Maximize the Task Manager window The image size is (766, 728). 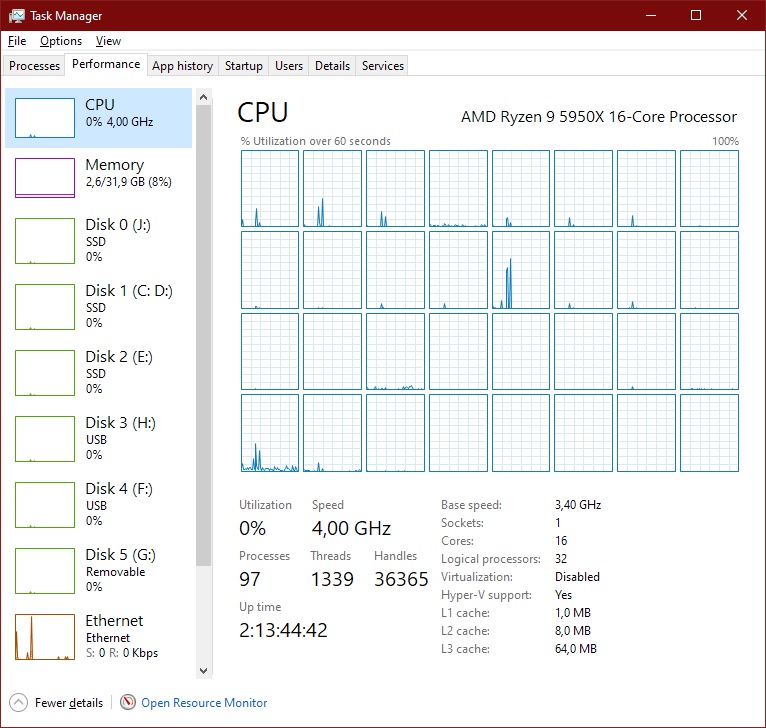[696, 15]
